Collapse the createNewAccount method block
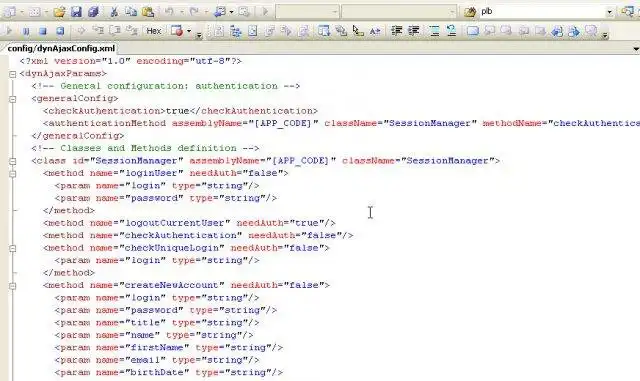The image size is (640, 381). [13, 285]
